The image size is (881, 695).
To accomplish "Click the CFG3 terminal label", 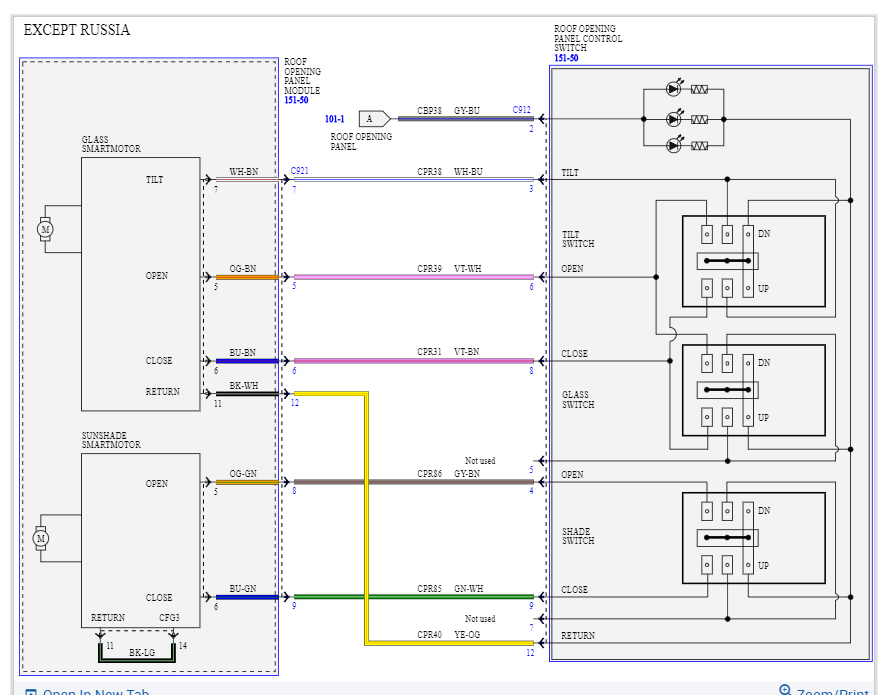I will pyautogui.click(x=169, y=617).
